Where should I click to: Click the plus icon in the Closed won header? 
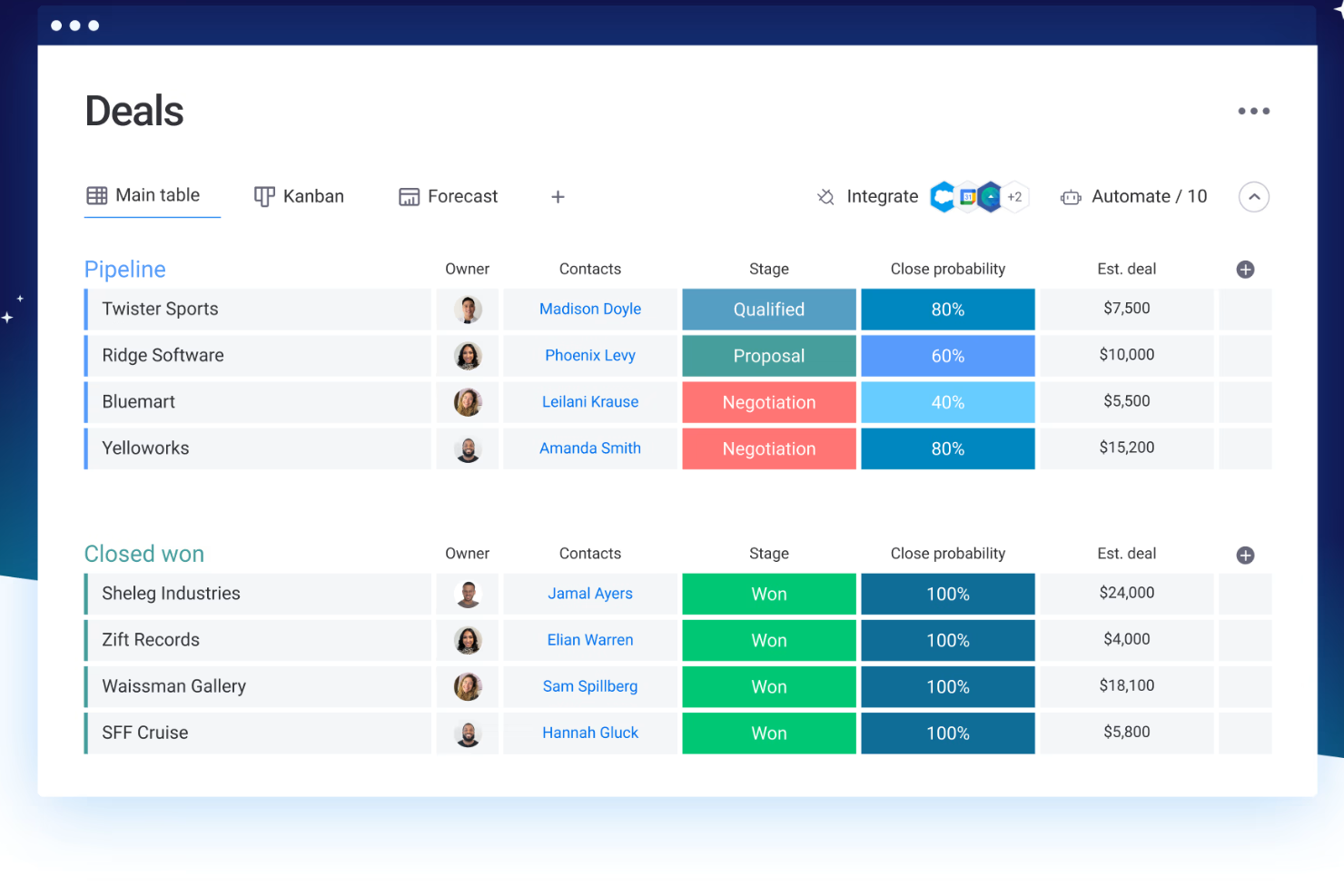pos(1245,555)
